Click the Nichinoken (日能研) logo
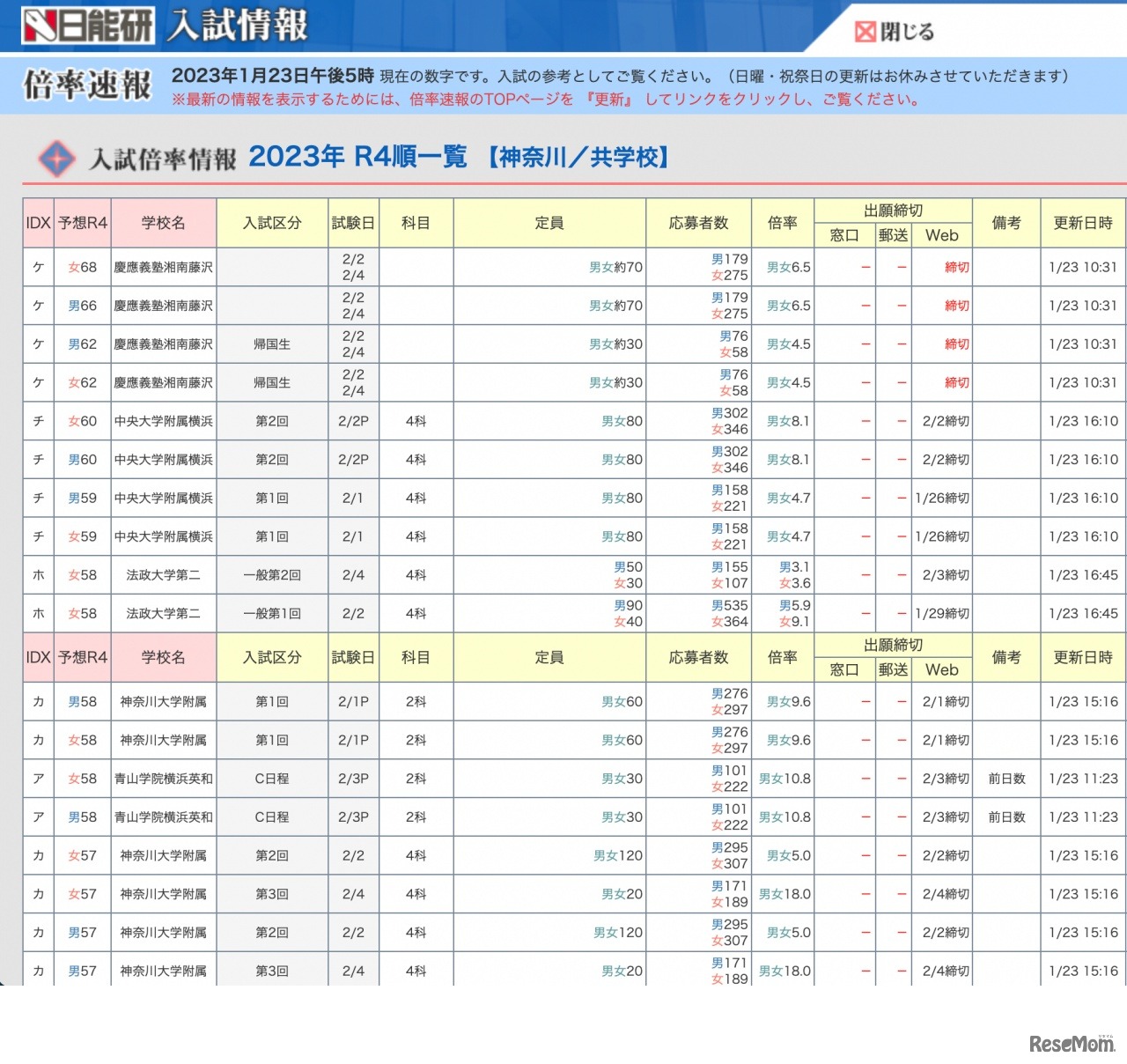The height and width of the screenshot is (1064, 1127). (88, 26)
